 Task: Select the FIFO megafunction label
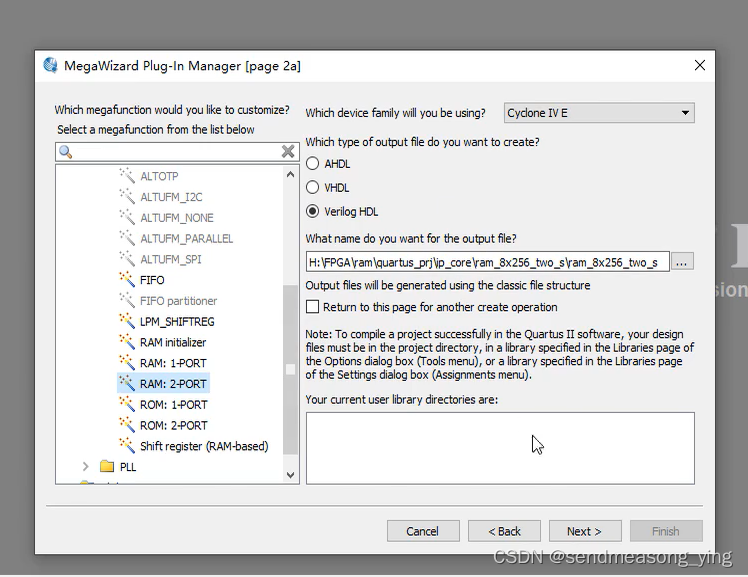coord(152,280)
